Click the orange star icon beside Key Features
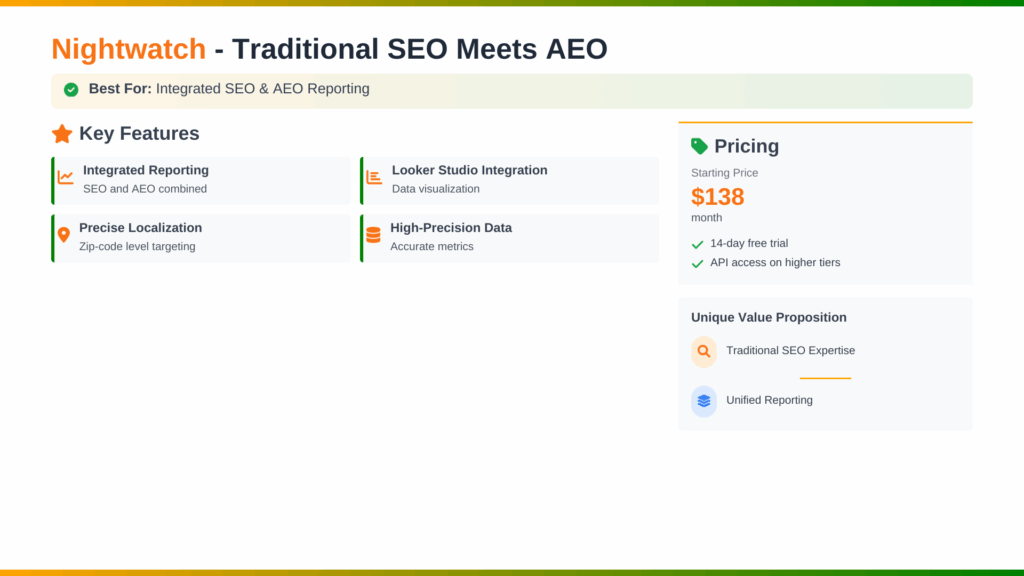Screen dimensions: 1024x576 [62, 134]
